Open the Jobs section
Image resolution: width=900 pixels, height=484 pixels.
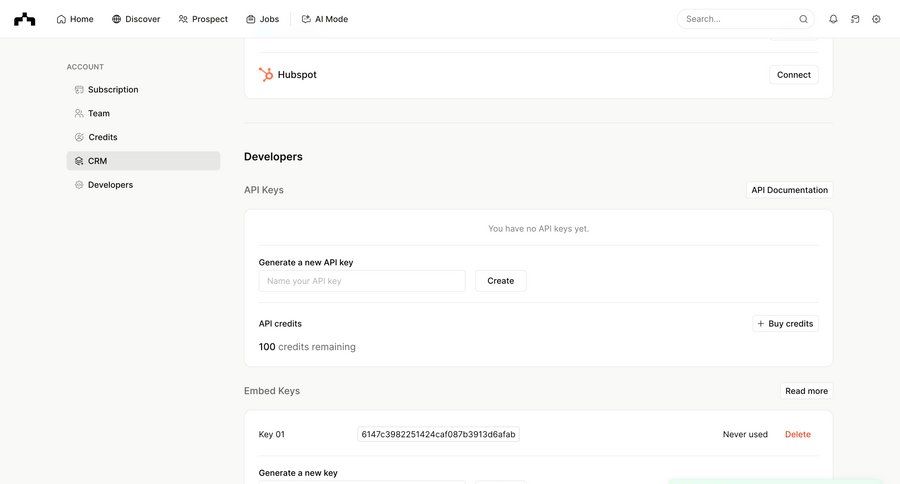click(x=262, y=19)
